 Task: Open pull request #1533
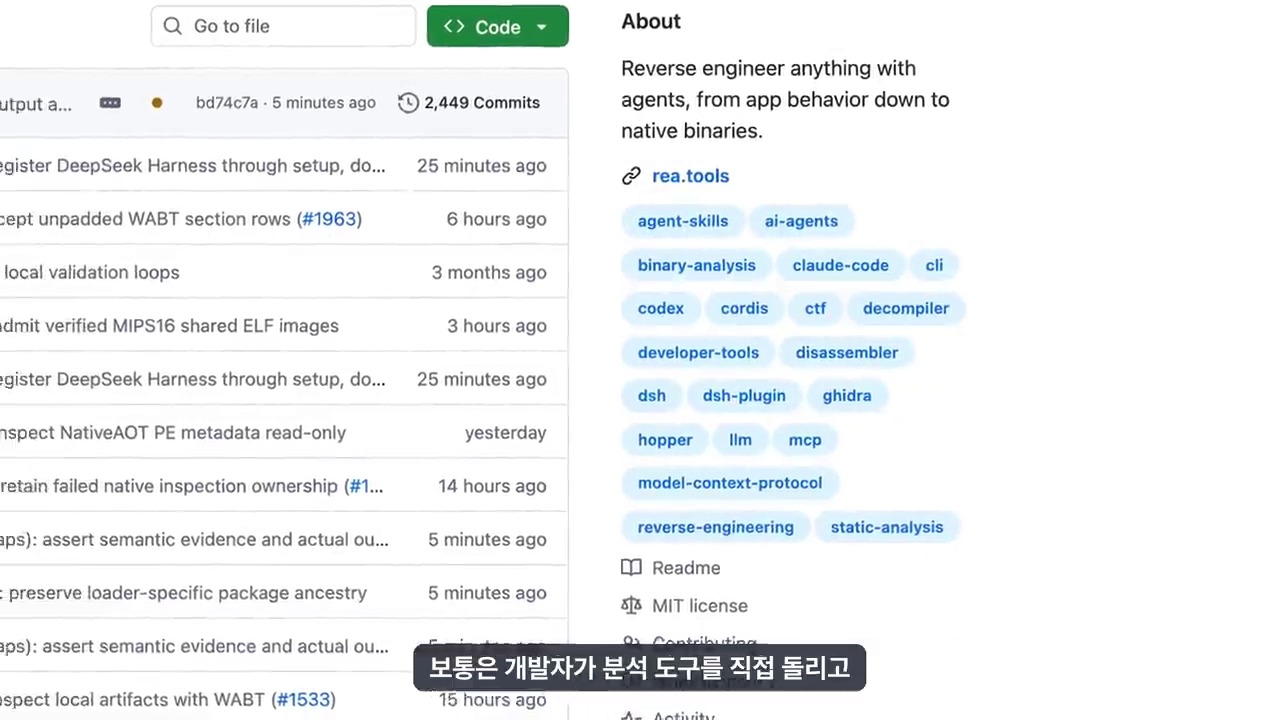pyautogui.click(x=303, y=700)
